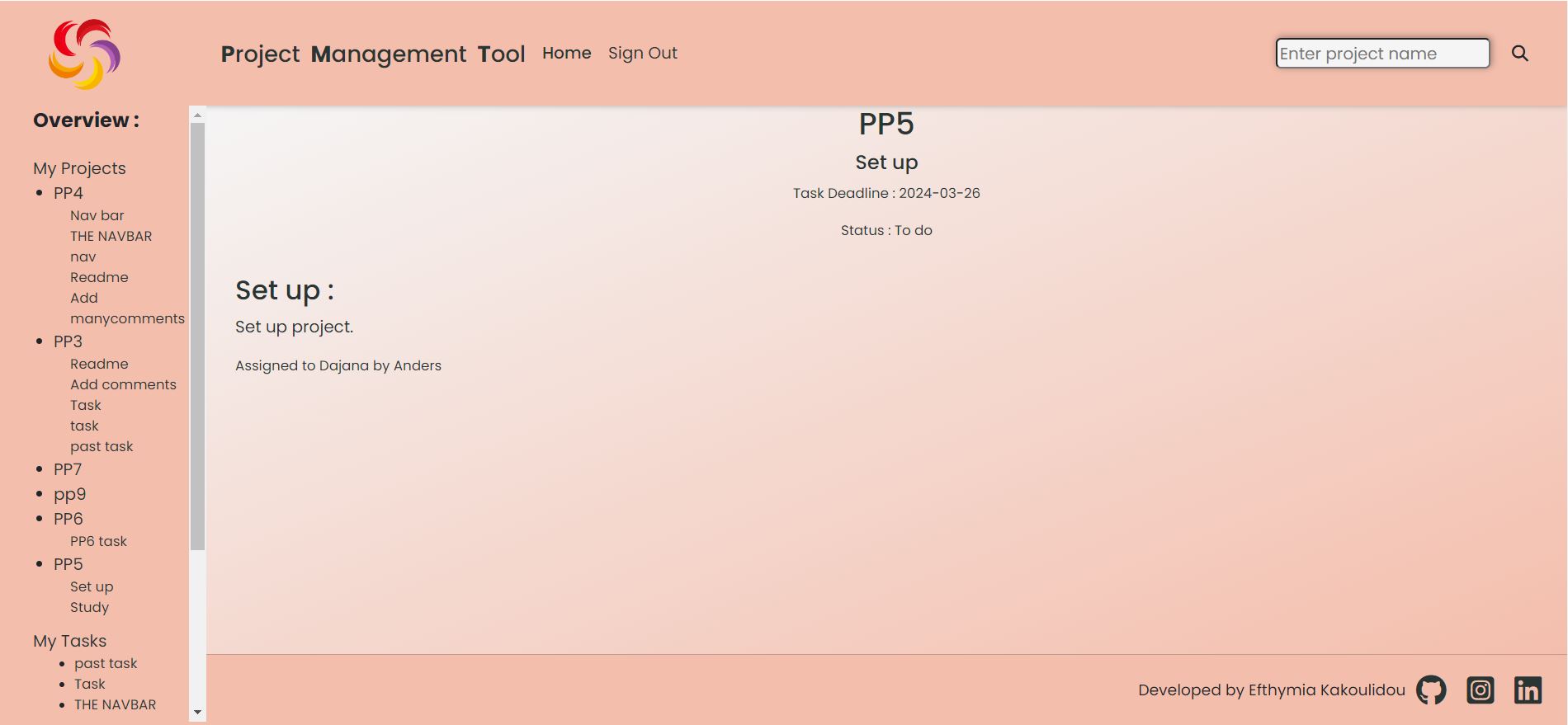Viewport: 1568px width, 725px height.
Task: Open the Instagram icon in footer
Action: pos(1481,690)
